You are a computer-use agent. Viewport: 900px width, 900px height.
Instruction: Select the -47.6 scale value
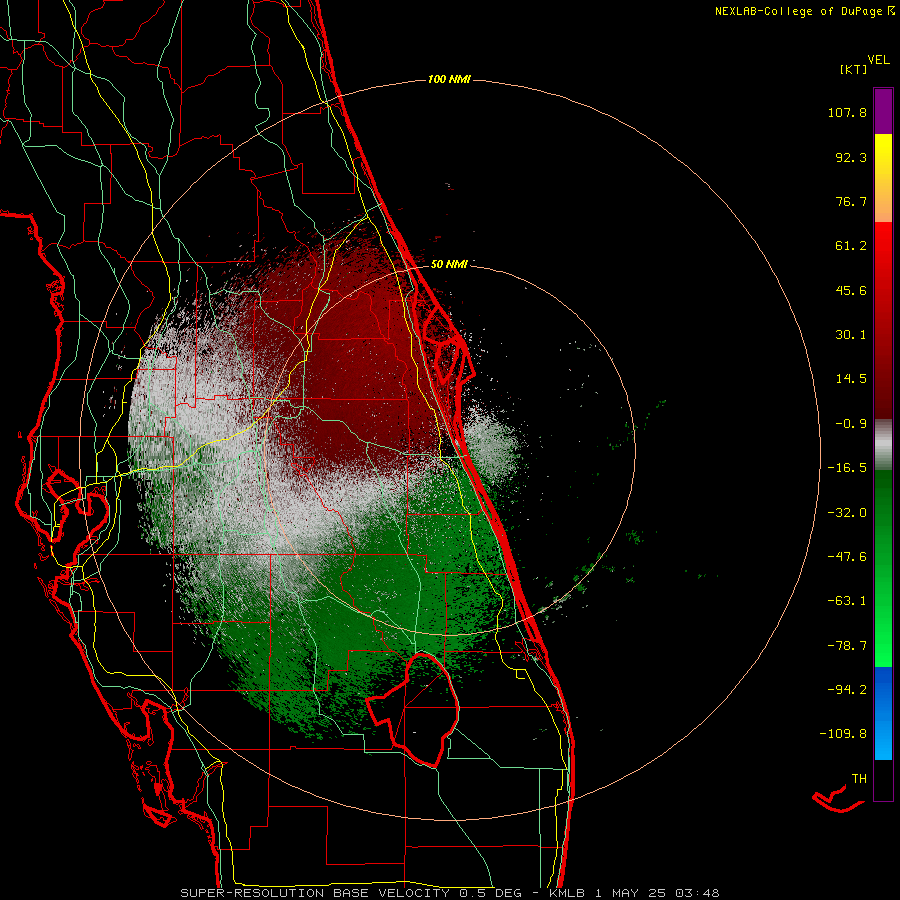[847, 557]
